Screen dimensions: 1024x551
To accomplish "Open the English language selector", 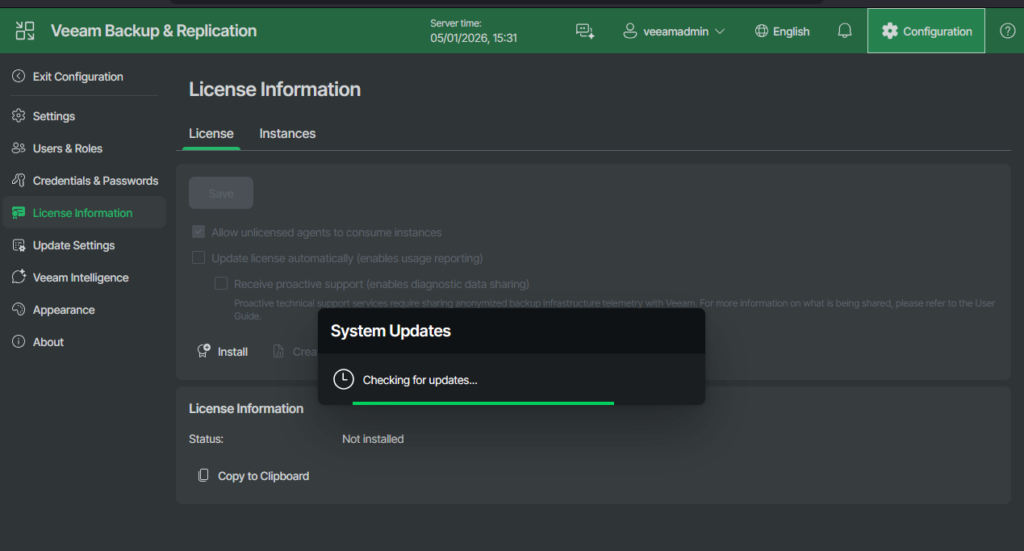I will coord(782,31).
